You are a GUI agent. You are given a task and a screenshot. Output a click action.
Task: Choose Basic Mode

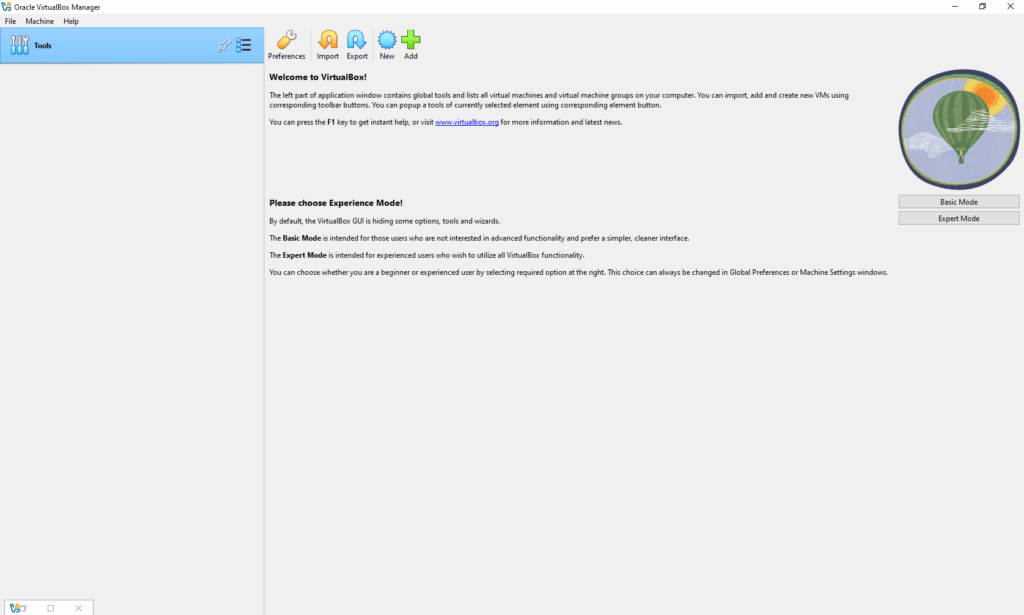(x=959, y=202)
